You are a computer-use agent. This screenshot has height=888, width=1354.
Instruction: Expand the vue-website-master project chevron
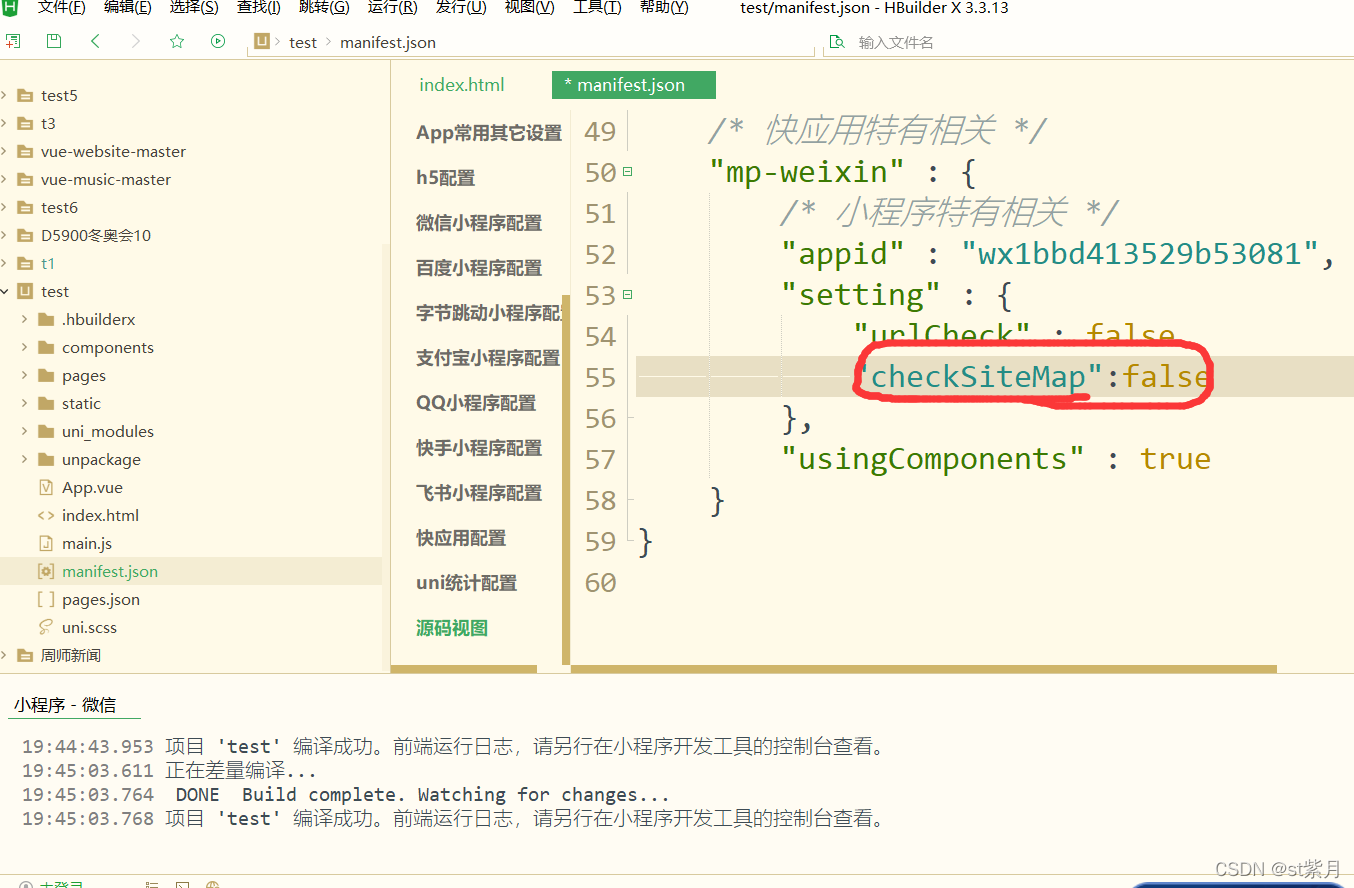click(x=4, y=151)
